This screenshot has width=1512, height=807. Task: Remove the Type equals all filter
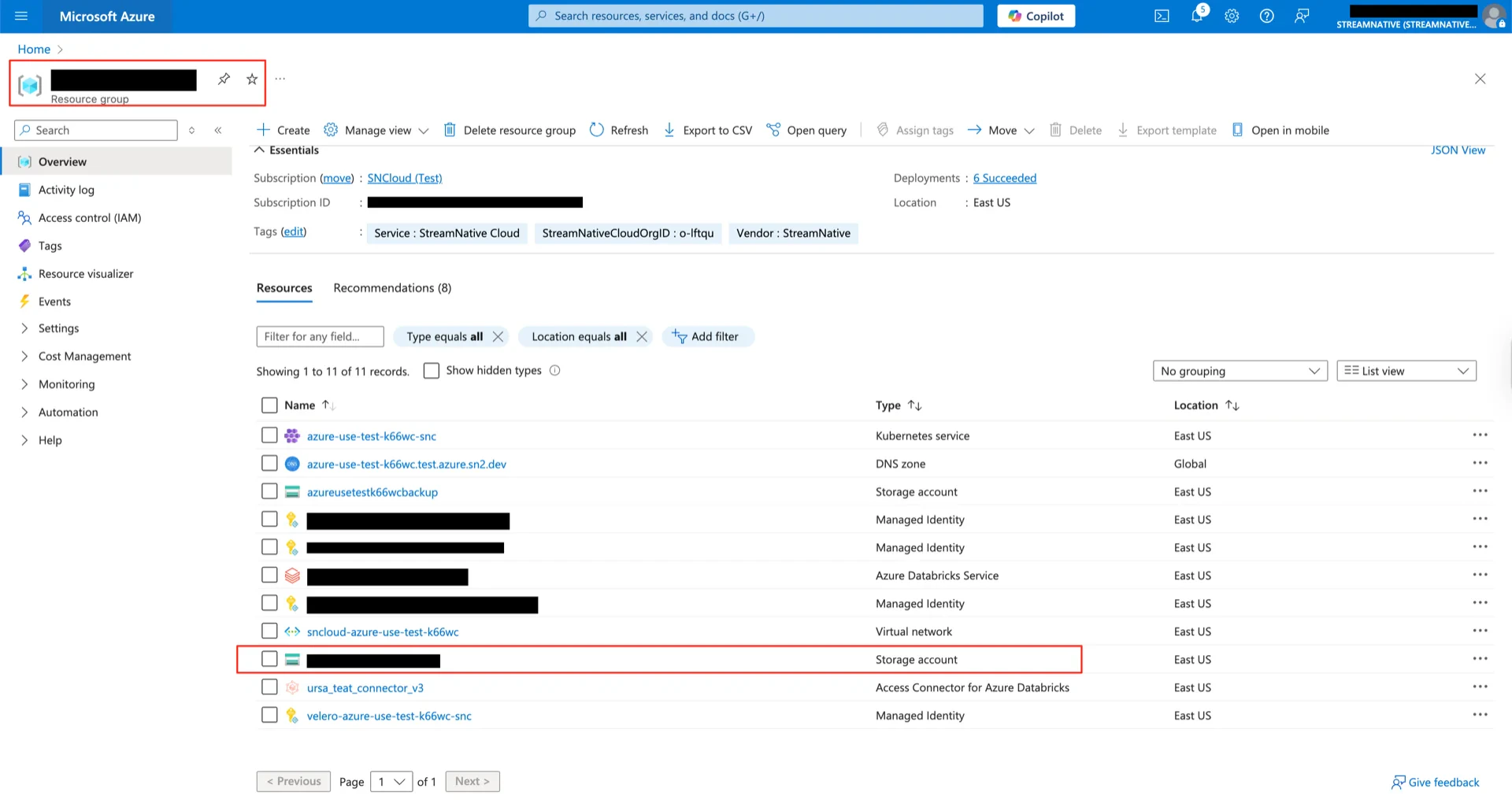498,336
